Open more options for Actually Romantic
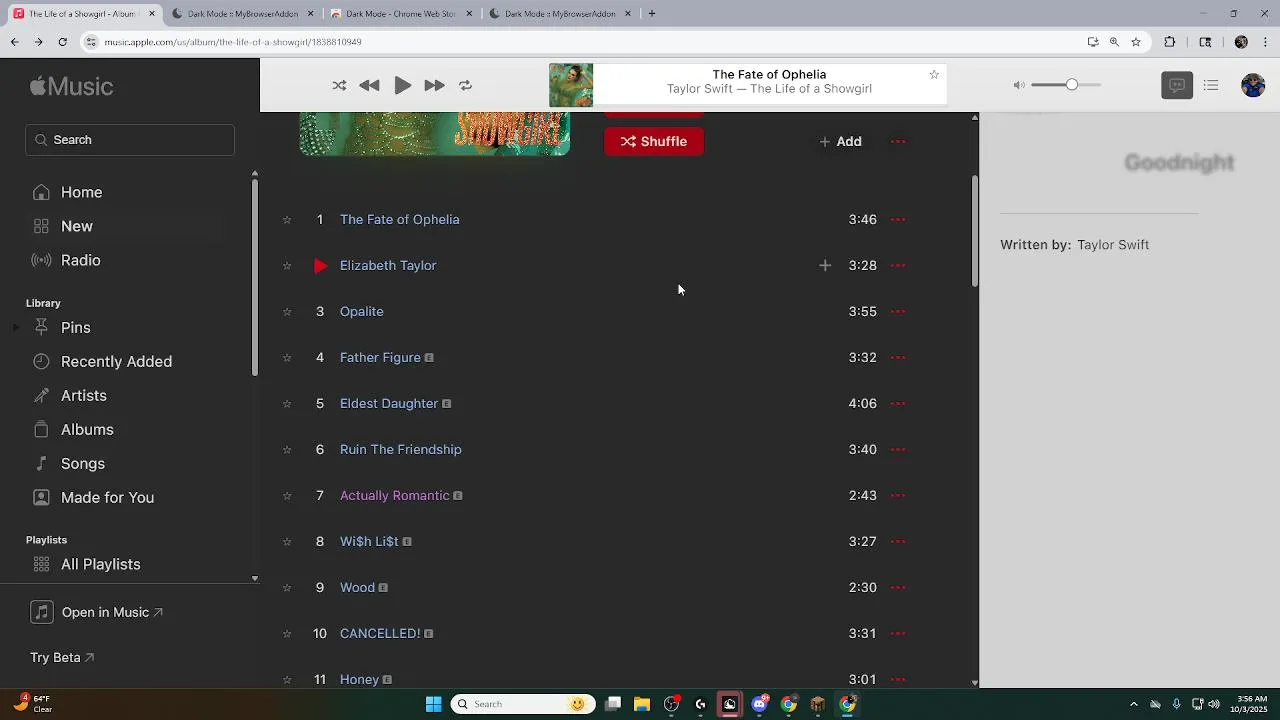Viewport: 1280px width, 720px height. (898, 496)
